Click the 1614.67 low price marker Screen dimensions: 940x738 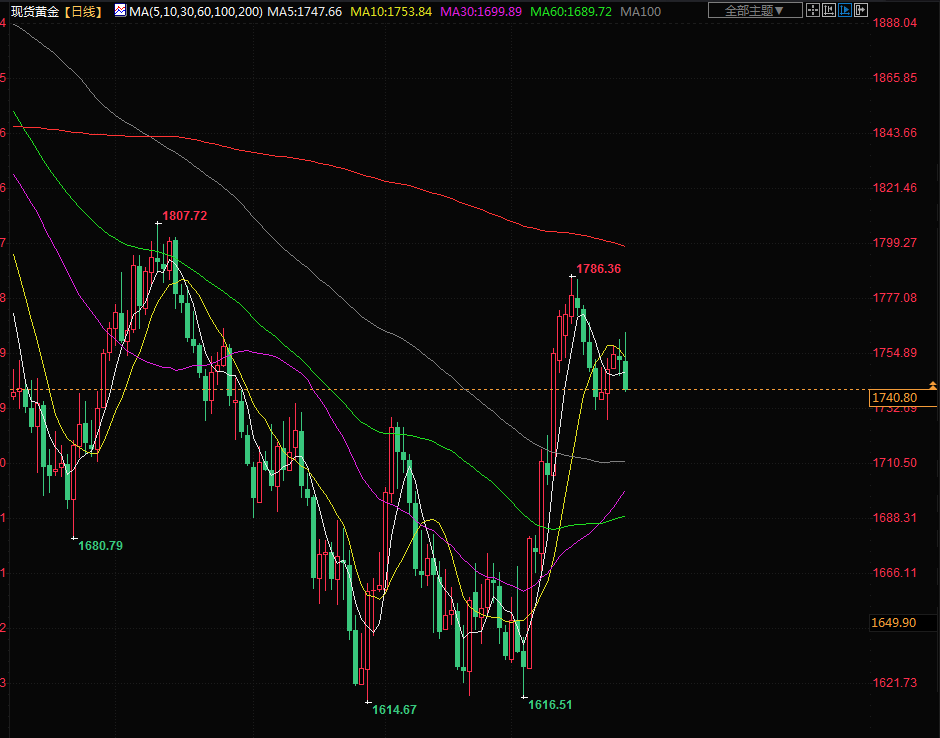(x=394, y=709)
